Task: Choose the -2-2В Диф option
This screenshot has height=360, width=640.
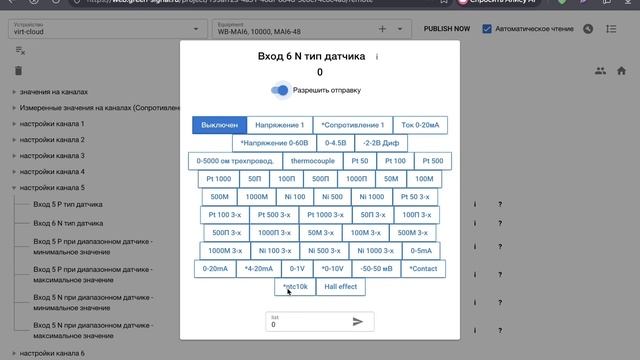Action: [381, 143]
